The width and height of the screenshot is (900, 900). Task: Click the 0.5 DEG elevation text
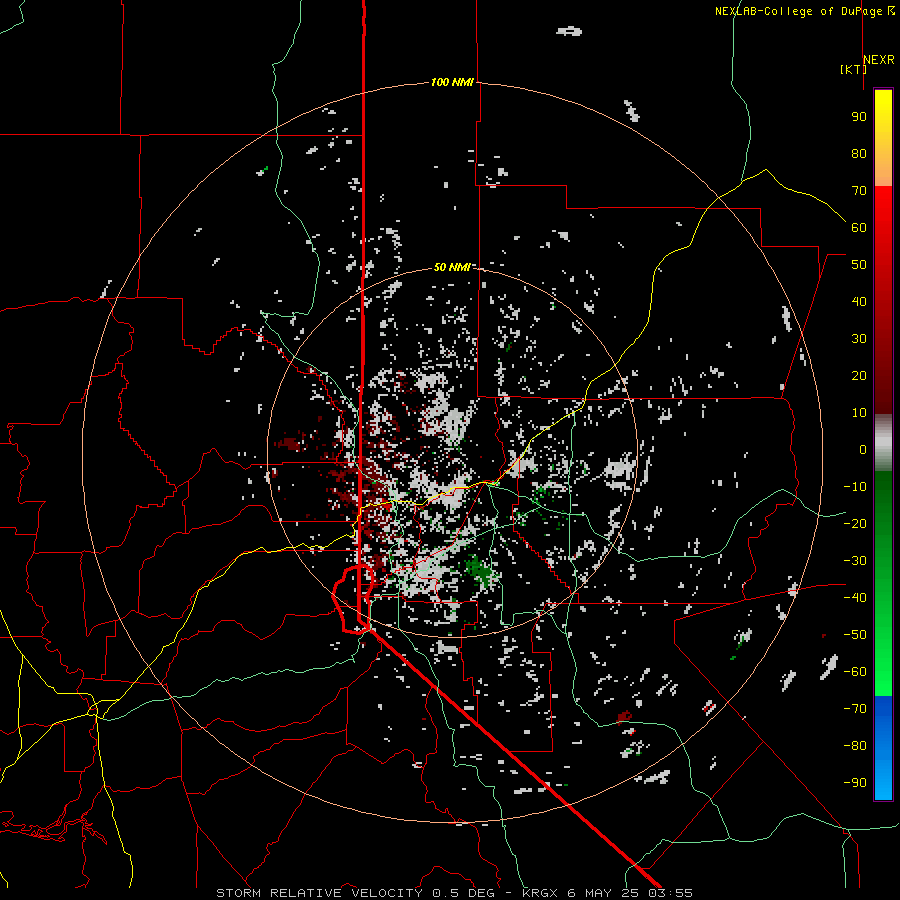pyautogui.click(x=463, y=893)
